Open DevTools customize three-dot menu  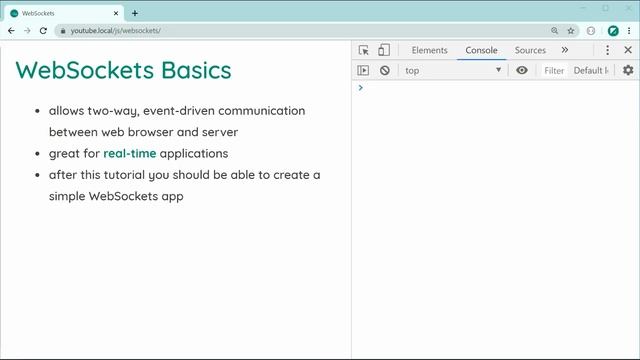click(x=607, y=50)
